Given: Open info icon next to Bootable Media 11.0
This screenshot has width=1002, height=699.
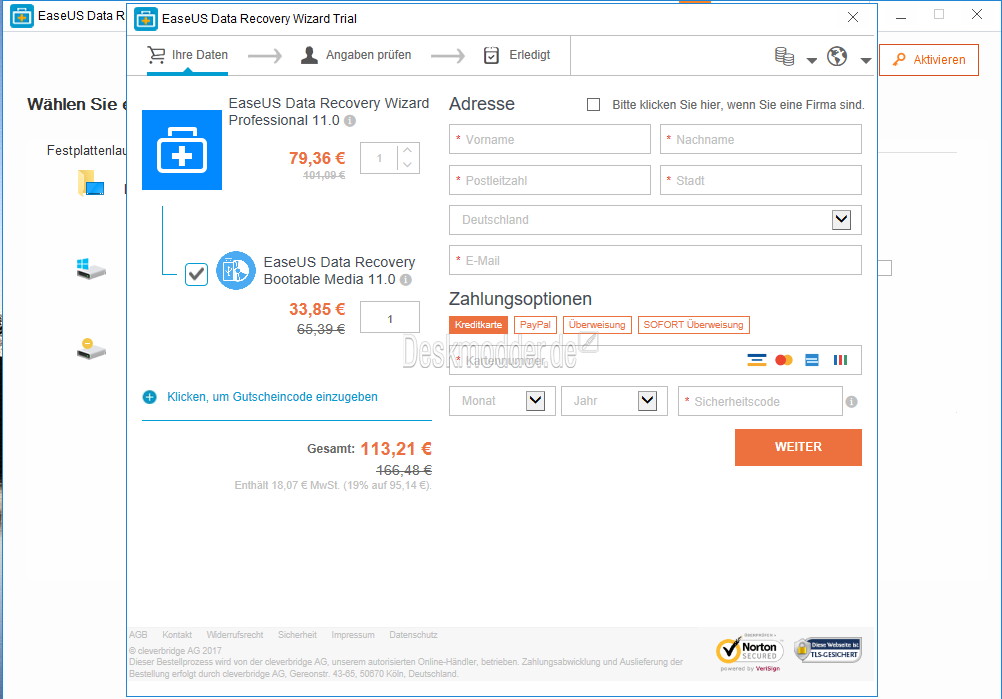Looking at the screenshot, I should pos(406,280).
